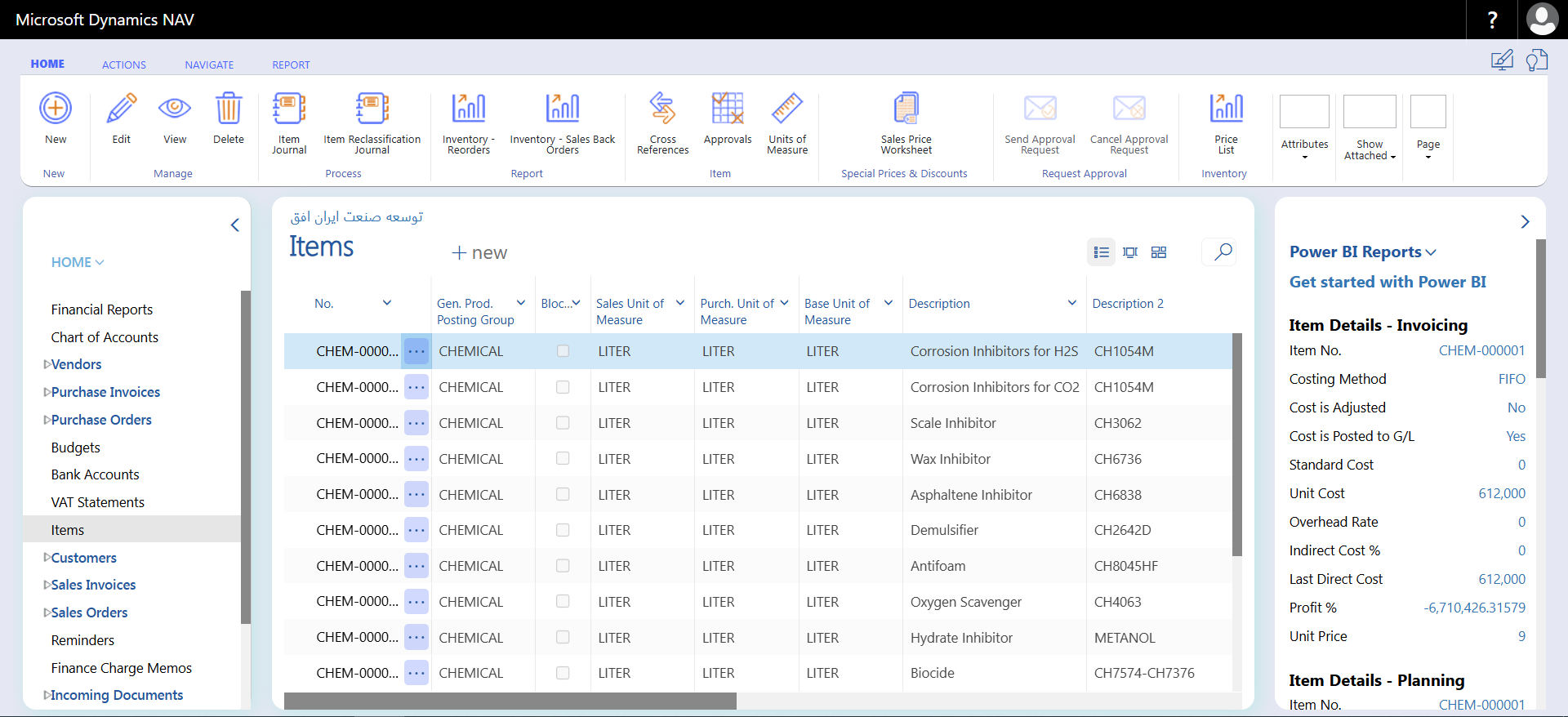Click Unit Cost value 612,000
Image resolution: width=1568 pixels, height=717 pixels.
(1502, 493)
